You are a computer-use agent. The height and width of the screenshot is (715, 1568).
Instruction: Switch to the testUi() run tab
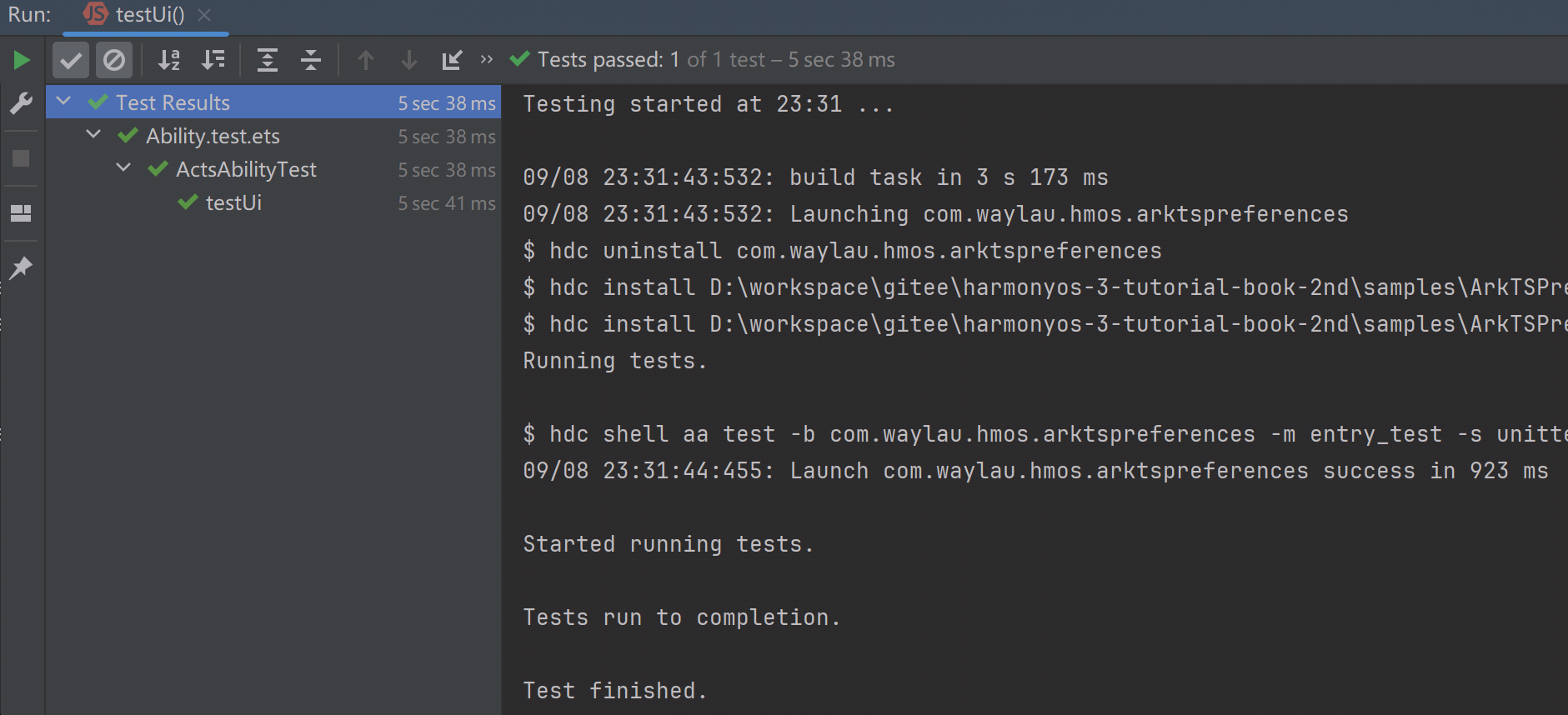tap(148, 15)
